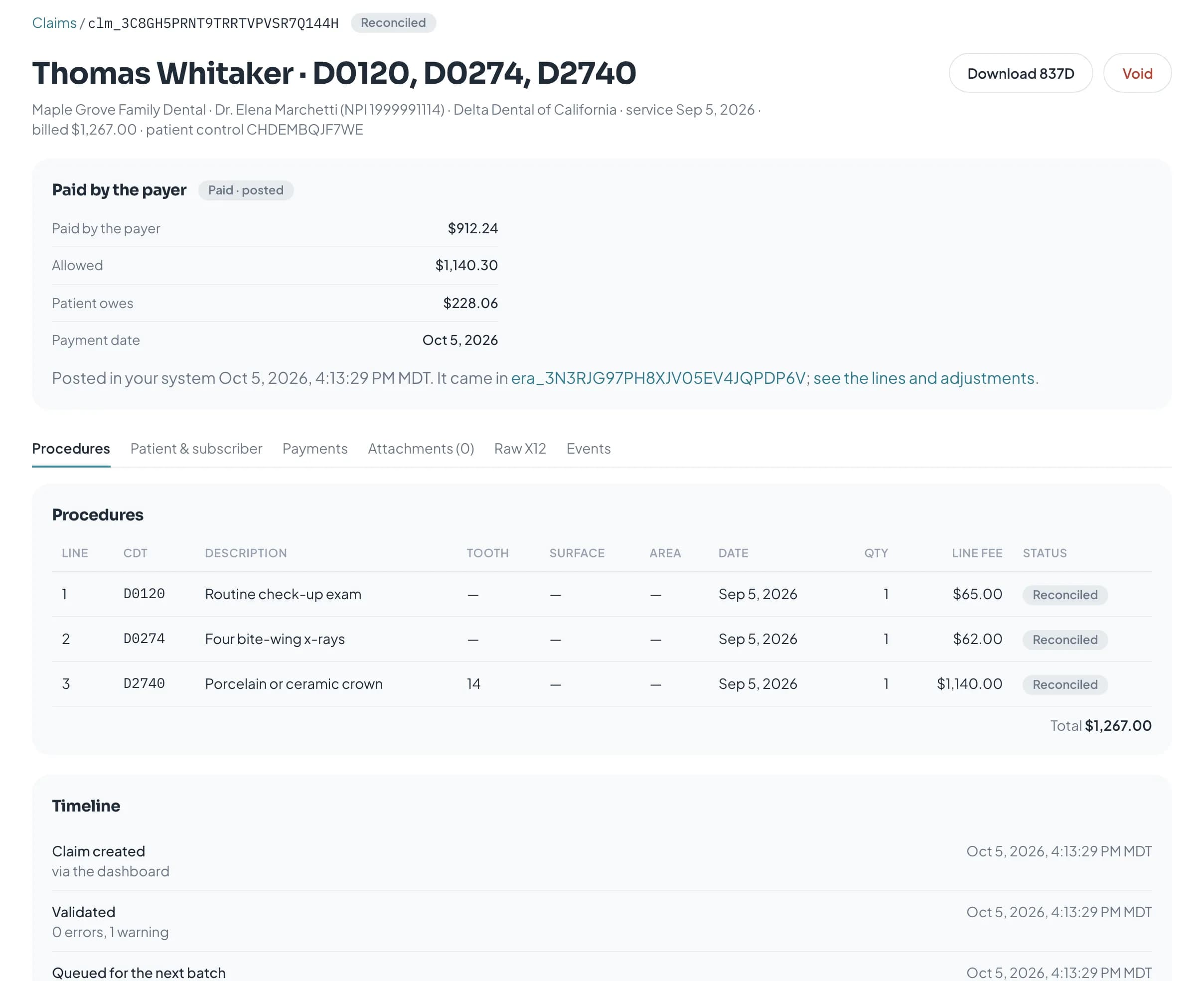Click Reconciled status on D0120 row
This screenshot has width=1204, height=981.
pos(1065,595)
